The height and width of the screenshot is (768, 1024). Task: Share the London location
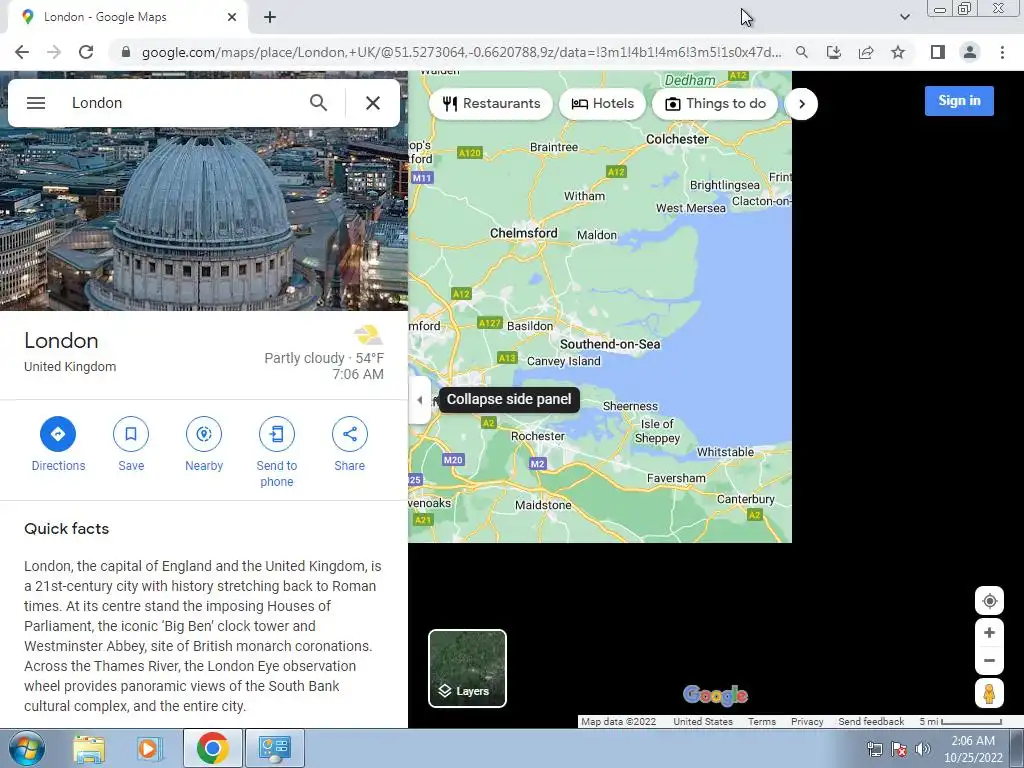[x=349, y=445]
